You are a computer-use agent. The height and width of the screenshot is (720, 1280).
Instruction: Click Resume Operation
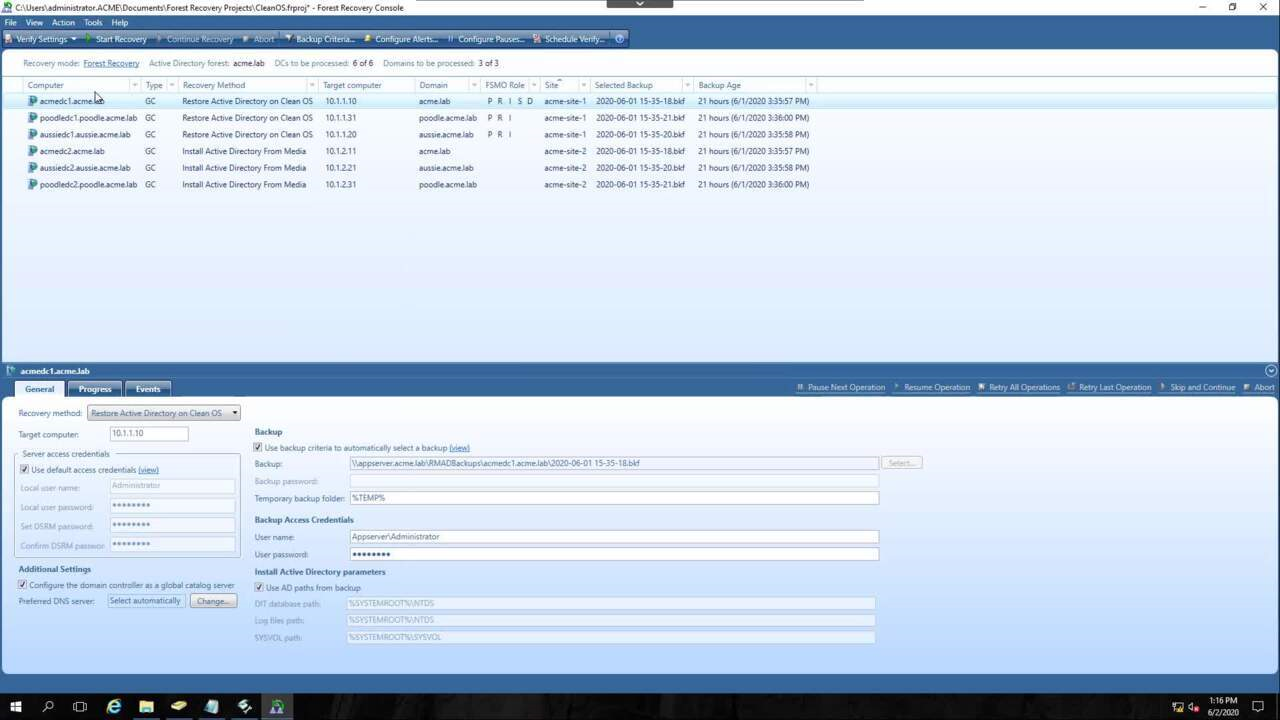[931, 387]
